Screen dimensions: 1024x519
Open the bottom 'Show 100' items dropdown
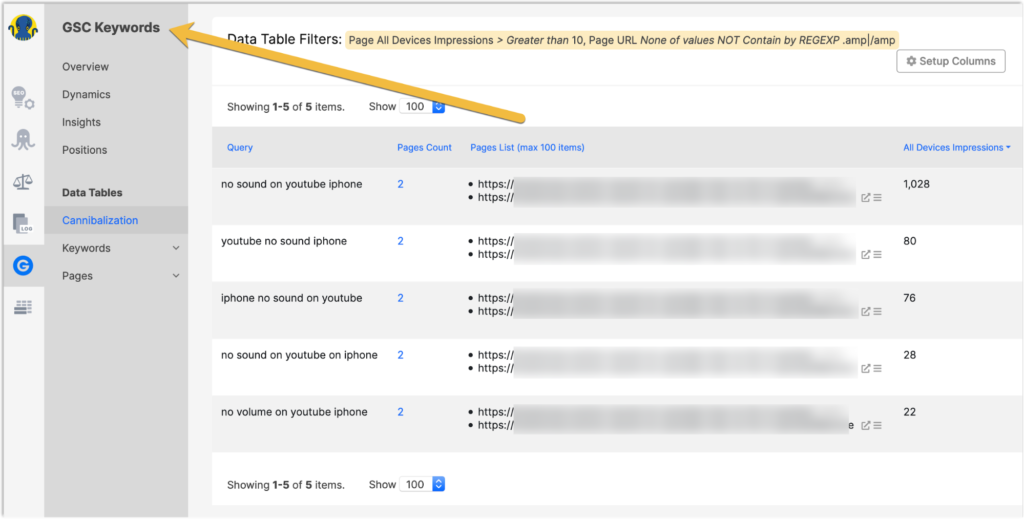click(422, 484)
